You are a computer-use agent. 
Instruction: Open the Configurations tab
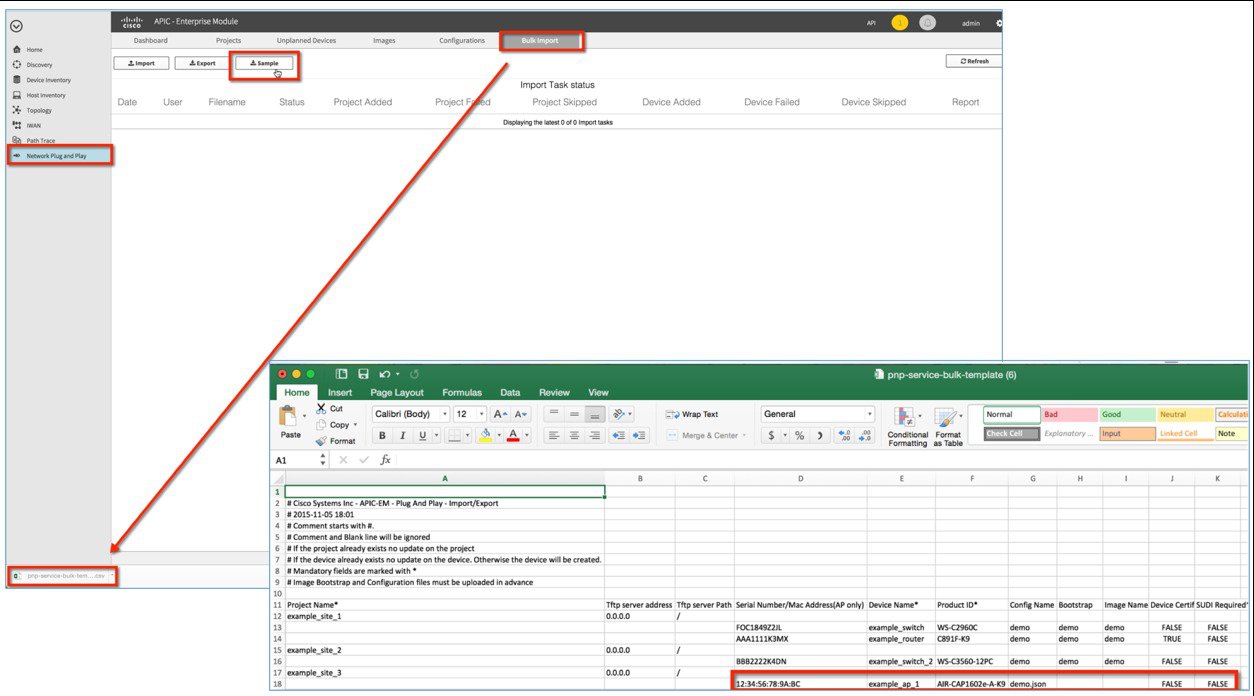pos(462,41)
